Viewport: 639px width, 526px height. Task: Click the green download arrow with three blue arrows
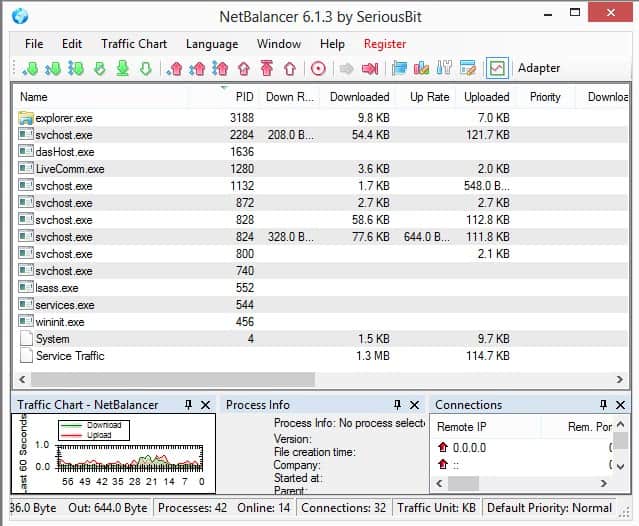pyautogui.click(x=76, y=68)
